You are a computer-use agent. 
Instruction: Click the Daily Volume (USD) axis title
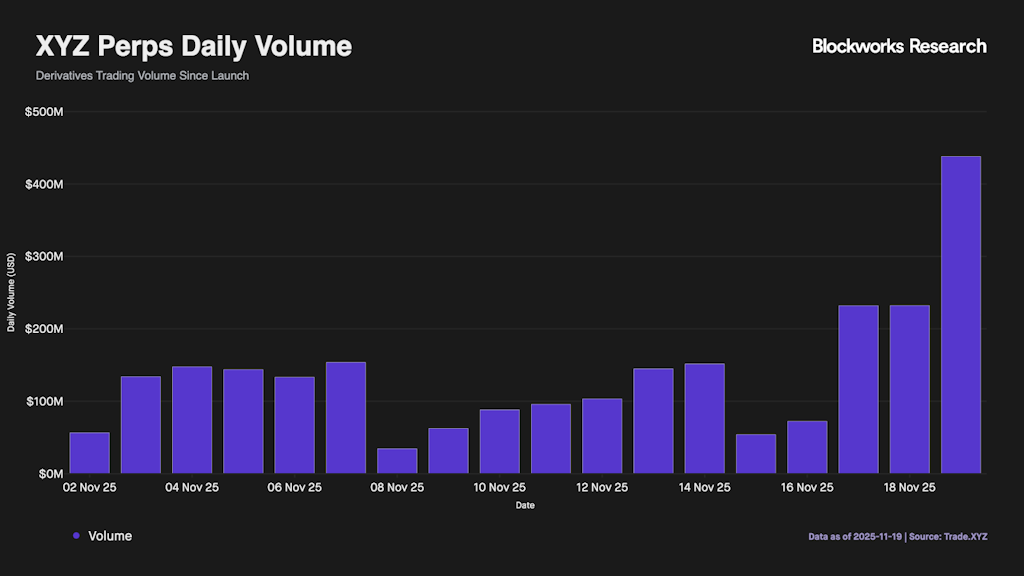11,292
